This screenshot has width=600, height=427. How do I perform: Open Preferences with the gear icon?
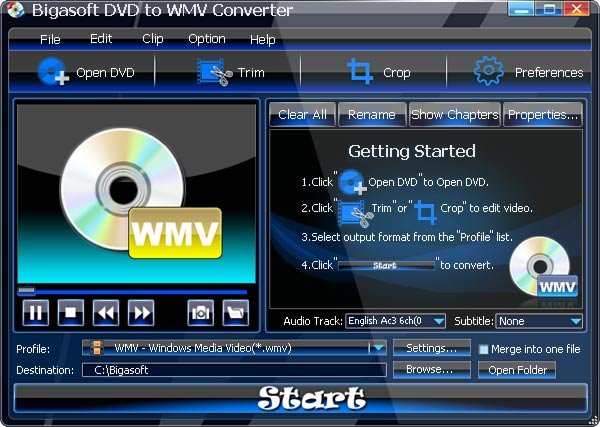click(x=489, y=71)
